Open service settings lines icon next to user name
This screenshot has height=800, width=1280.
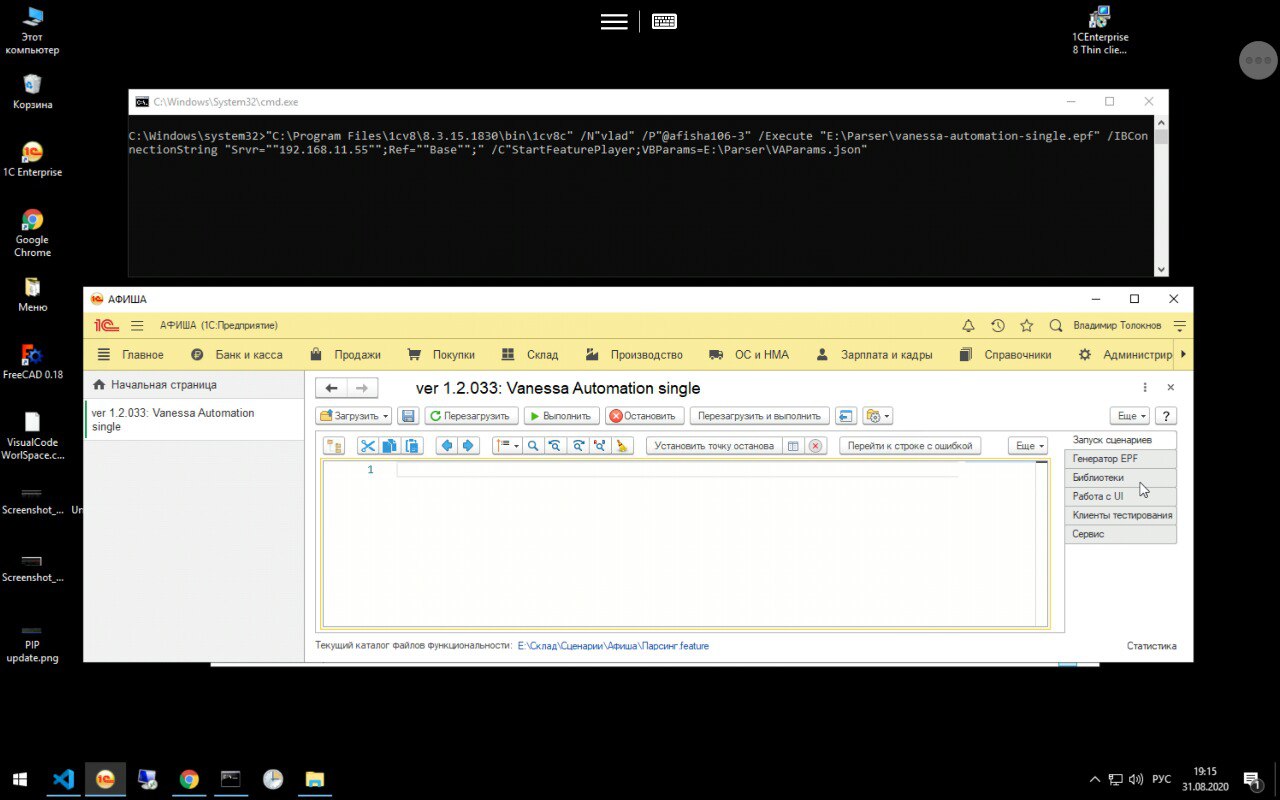coord(1179,326)
